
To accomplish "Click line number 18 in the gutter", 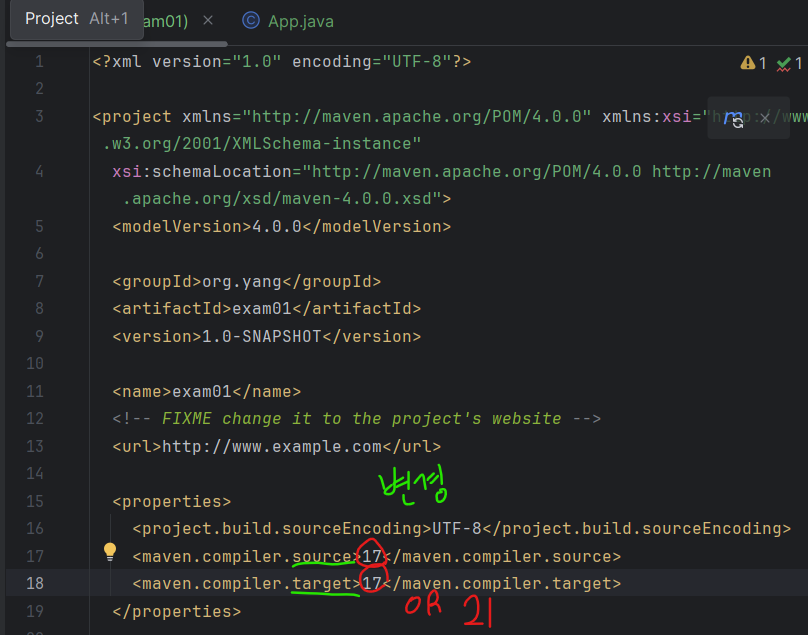I will (35, 583).
